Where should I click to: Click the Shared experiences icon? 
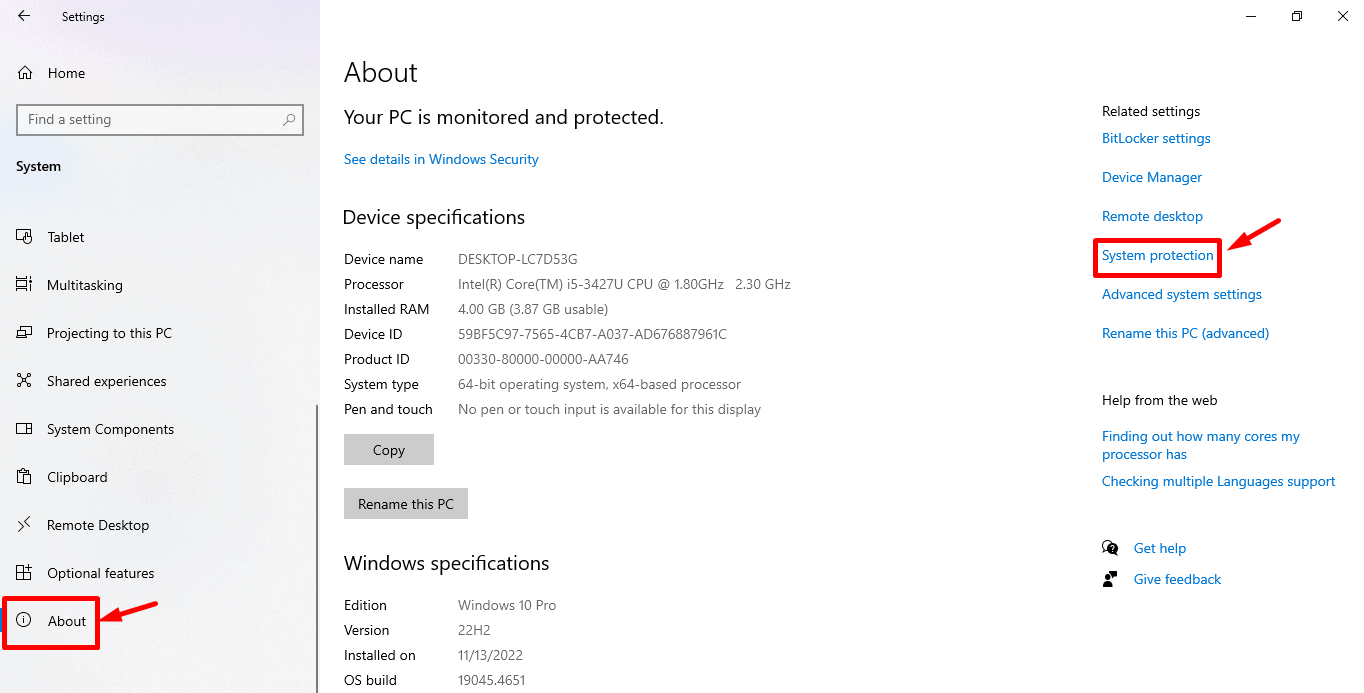click(25, 381)
